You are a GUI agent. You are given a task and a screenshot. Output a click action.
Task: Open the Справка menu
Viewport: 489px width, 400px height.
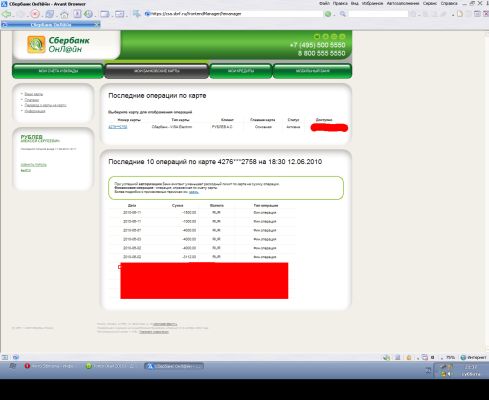point(449,3)
